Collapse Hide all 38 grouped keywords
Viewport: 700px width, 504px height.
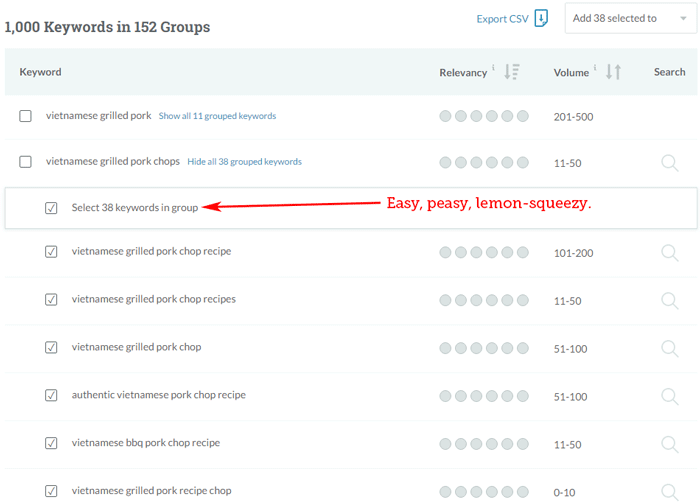[x=244, y=162]
